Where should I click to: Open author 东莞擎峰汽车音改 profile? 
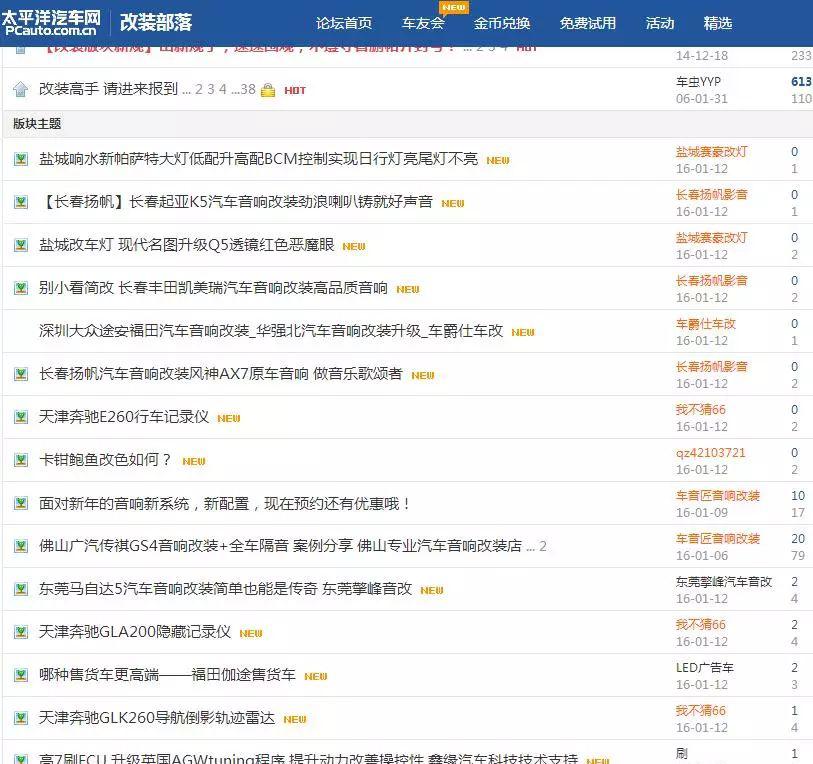coord(724,582)
